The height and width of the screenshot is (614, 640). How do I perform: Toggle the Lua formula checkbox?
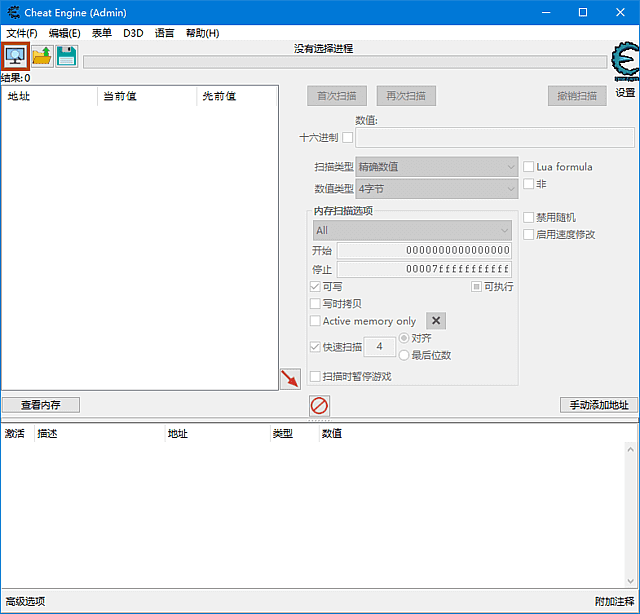(529, 167)
